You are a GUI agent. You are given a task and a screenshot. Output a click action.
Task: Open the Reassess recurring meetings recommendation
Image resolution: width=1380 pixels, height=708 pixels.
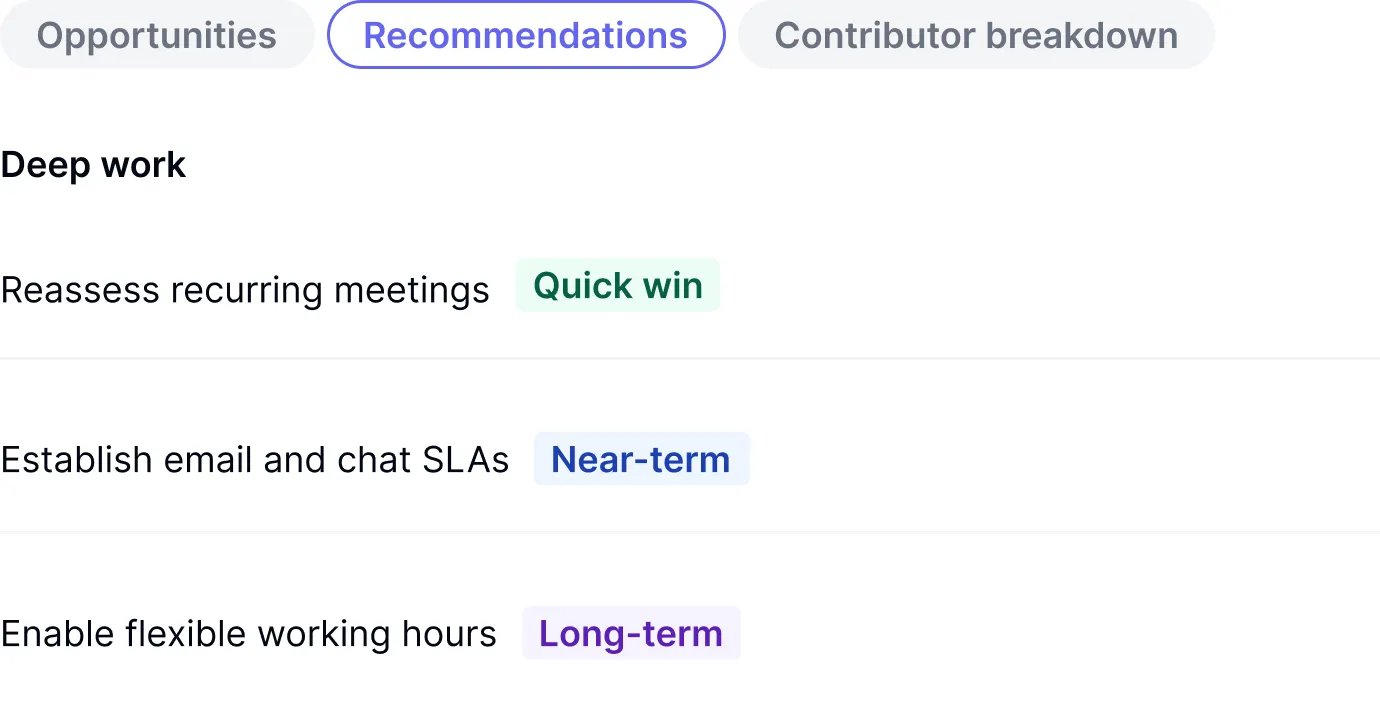(245, 290)
